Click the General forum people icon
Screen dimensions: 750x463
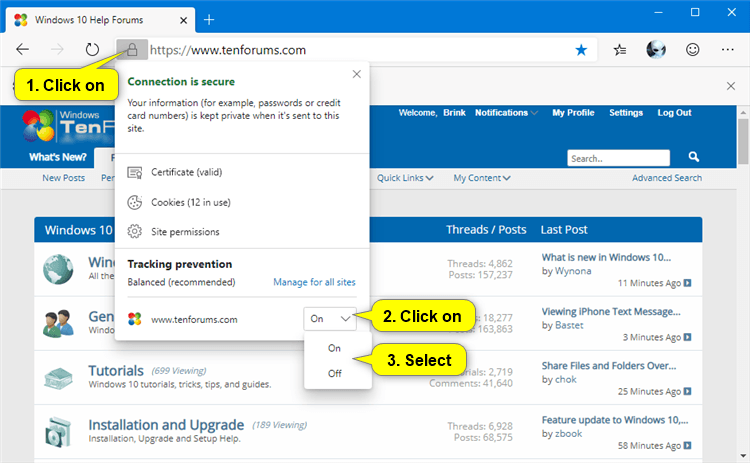coord(58,323)
